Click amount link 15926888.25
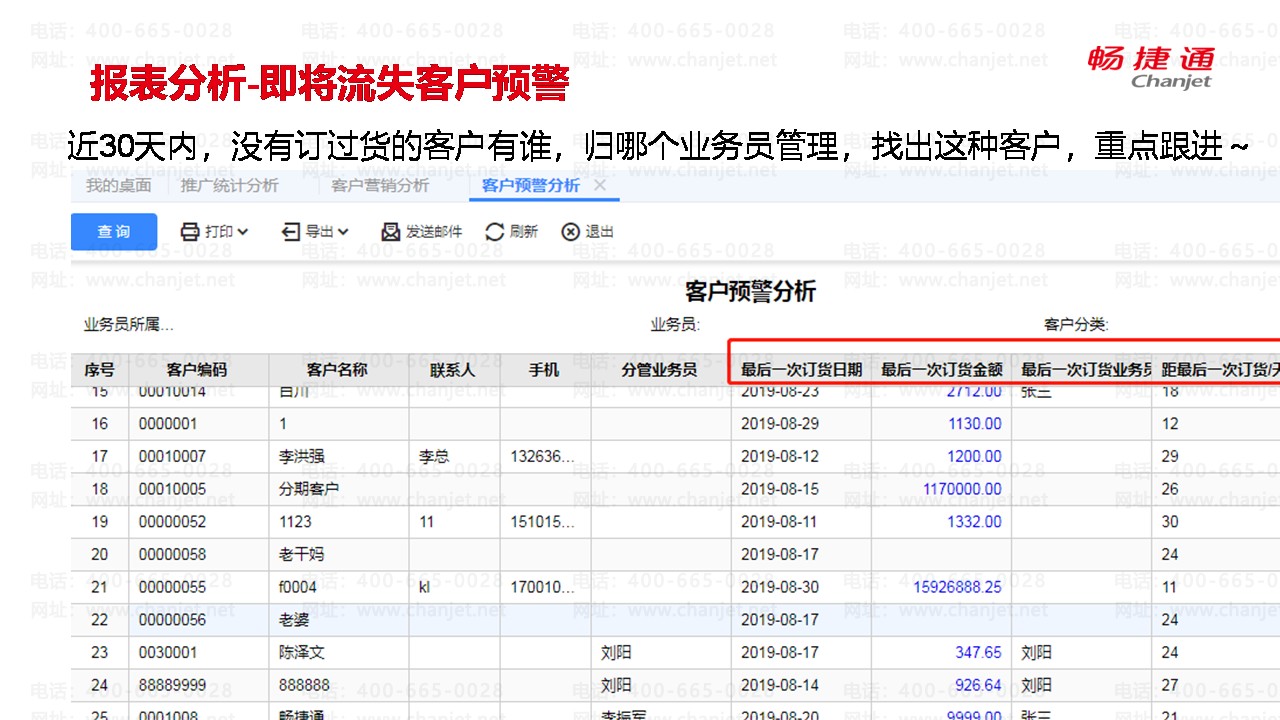The height and width of the screenshot is (720, 1280). 957,587
